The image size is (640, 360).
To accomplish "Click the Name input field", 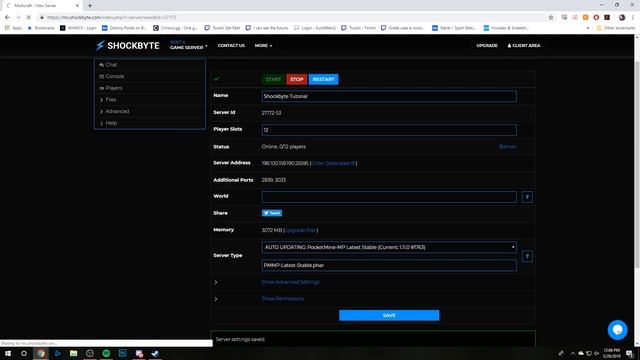I will click(389, 96).
